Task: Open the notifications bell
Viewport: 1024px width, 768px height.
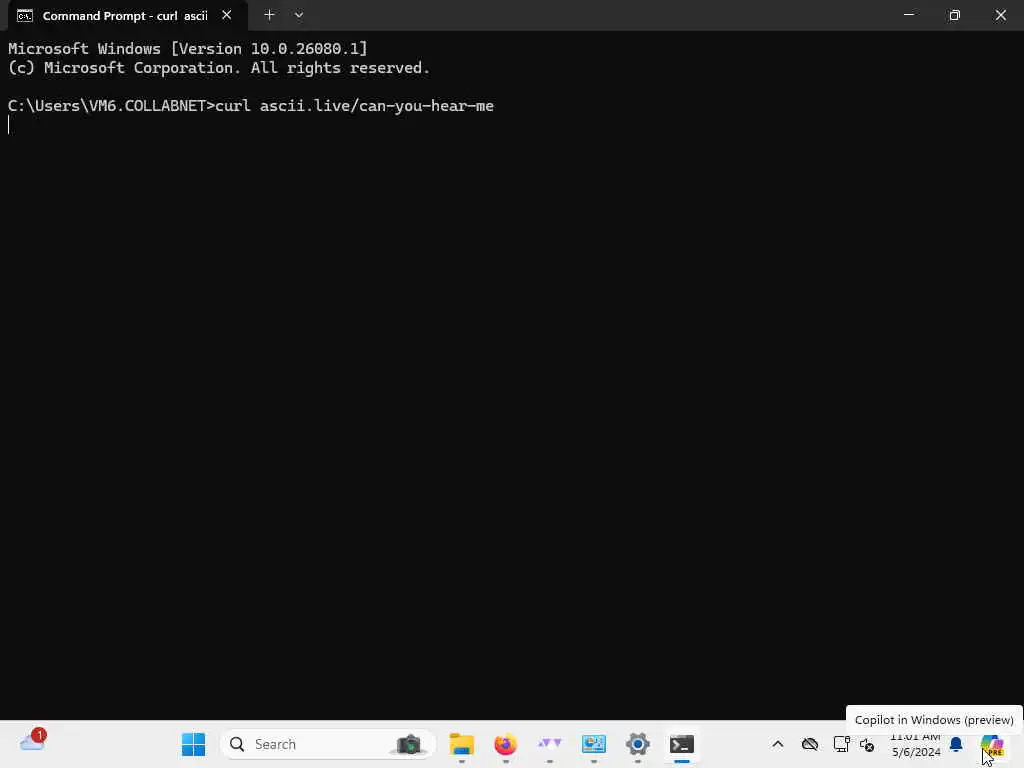Action: [x=956, y=744]
